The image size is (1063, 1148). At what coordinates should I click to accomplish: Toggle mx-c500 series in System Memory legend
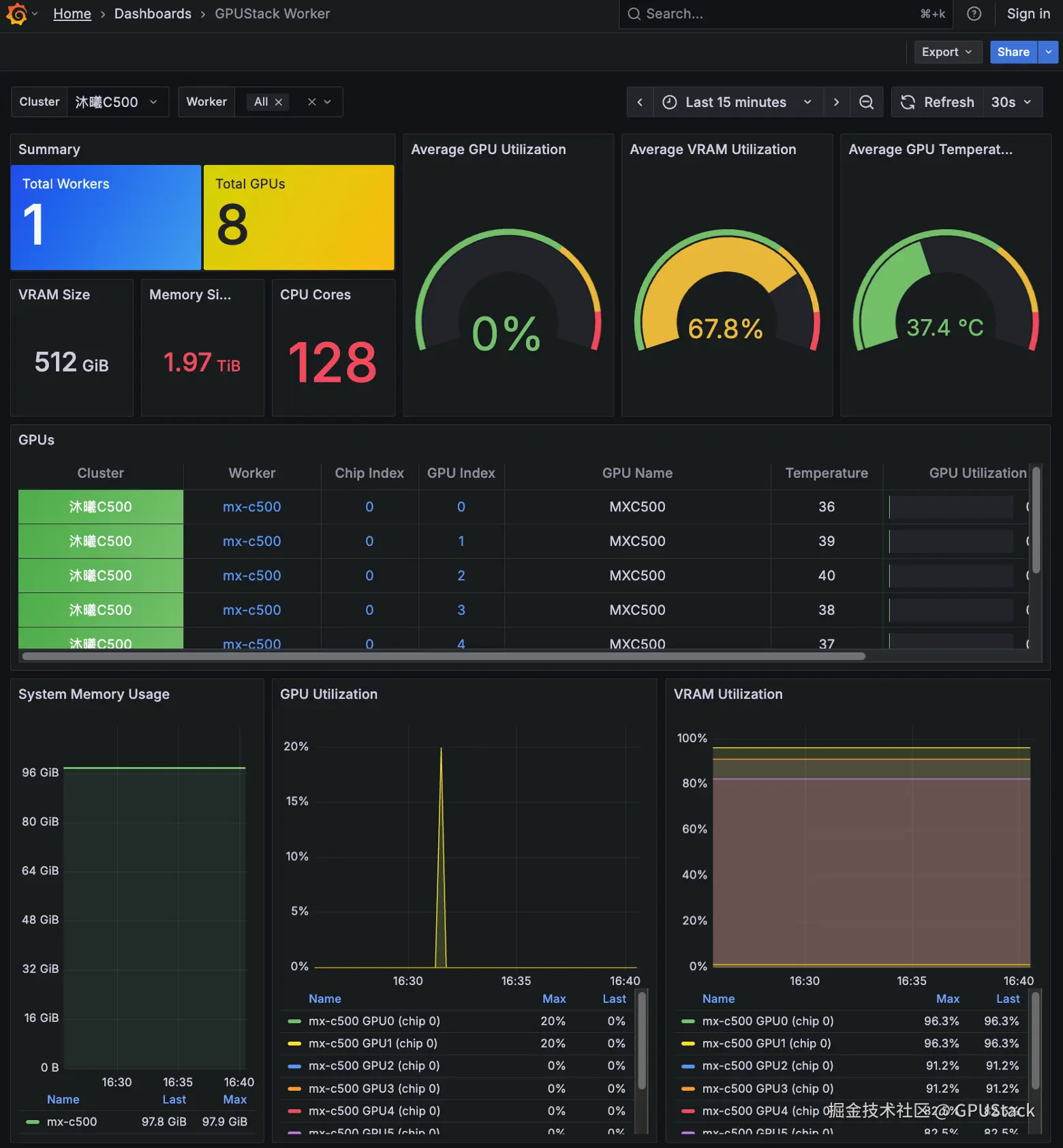[x=72, y=1121]
